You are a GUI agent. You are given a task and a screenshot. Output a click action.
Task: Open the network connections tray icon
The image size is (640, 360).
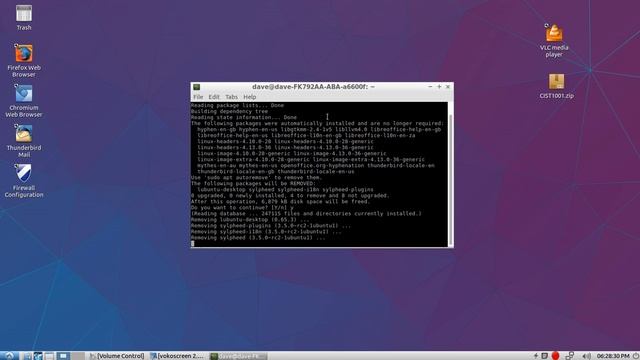point(570,356)
